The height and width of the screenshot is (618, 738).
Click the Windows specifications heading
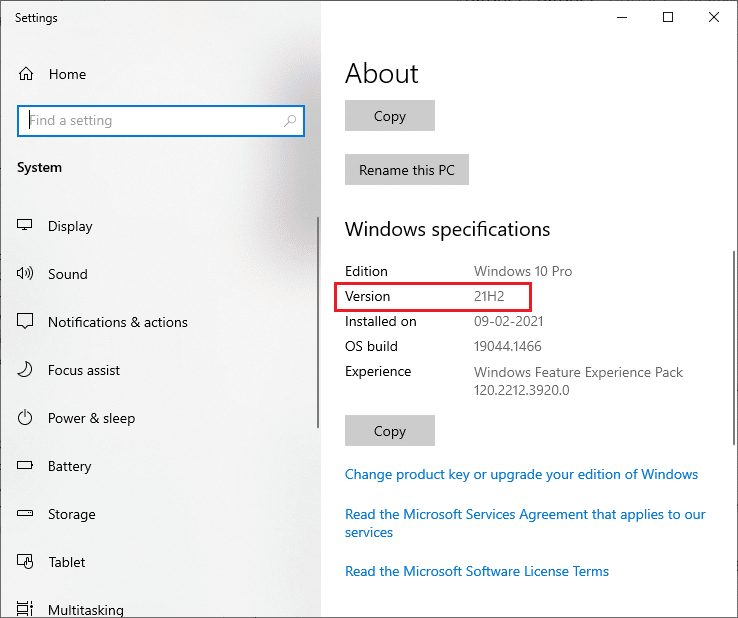click(448, 229)
